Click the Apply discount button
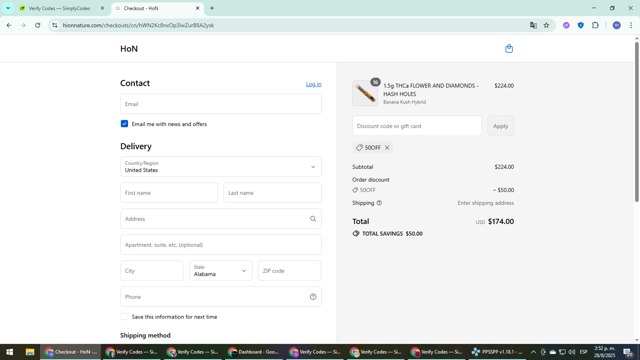 500,126
